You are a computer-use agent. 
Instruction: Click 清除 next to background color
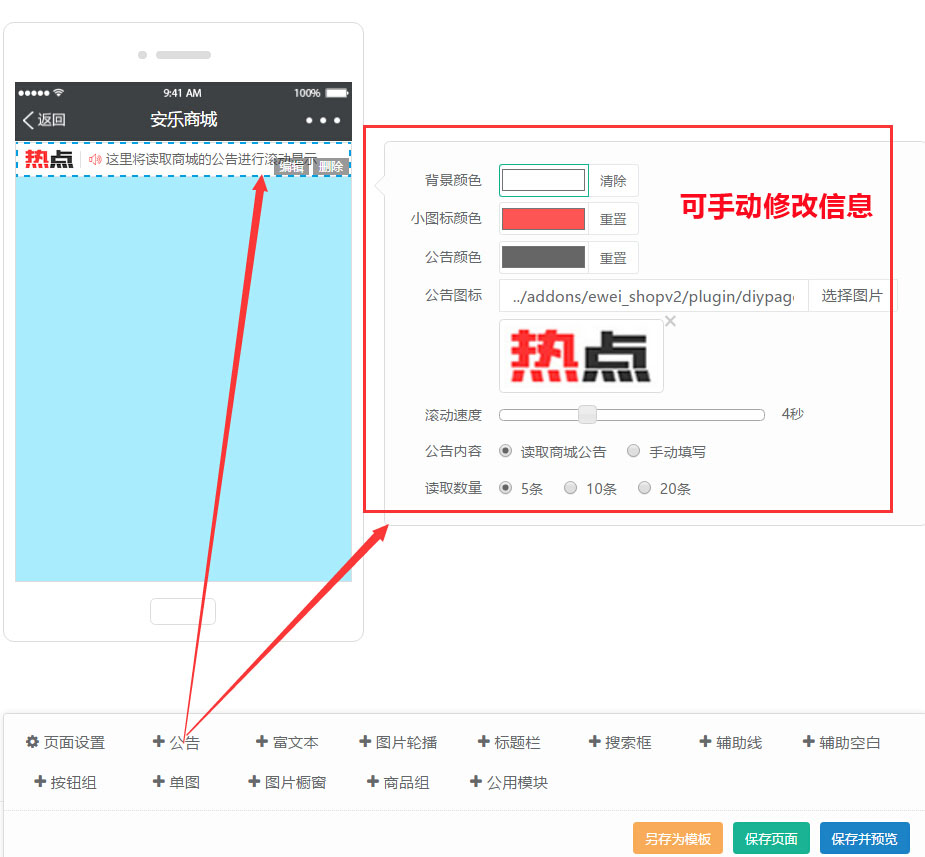613,181
